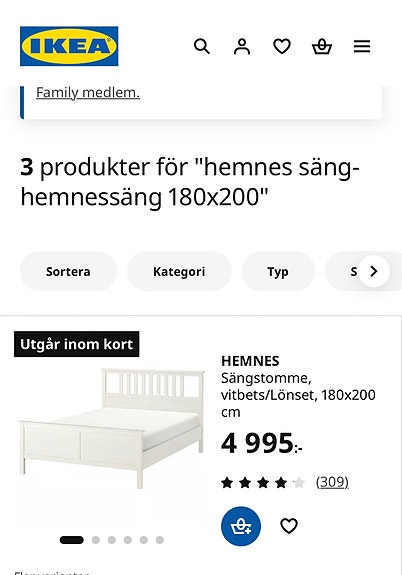Go to homepage via IKEA logo
The height and width of the screenshot is (575, 402).
click(69, 46)
